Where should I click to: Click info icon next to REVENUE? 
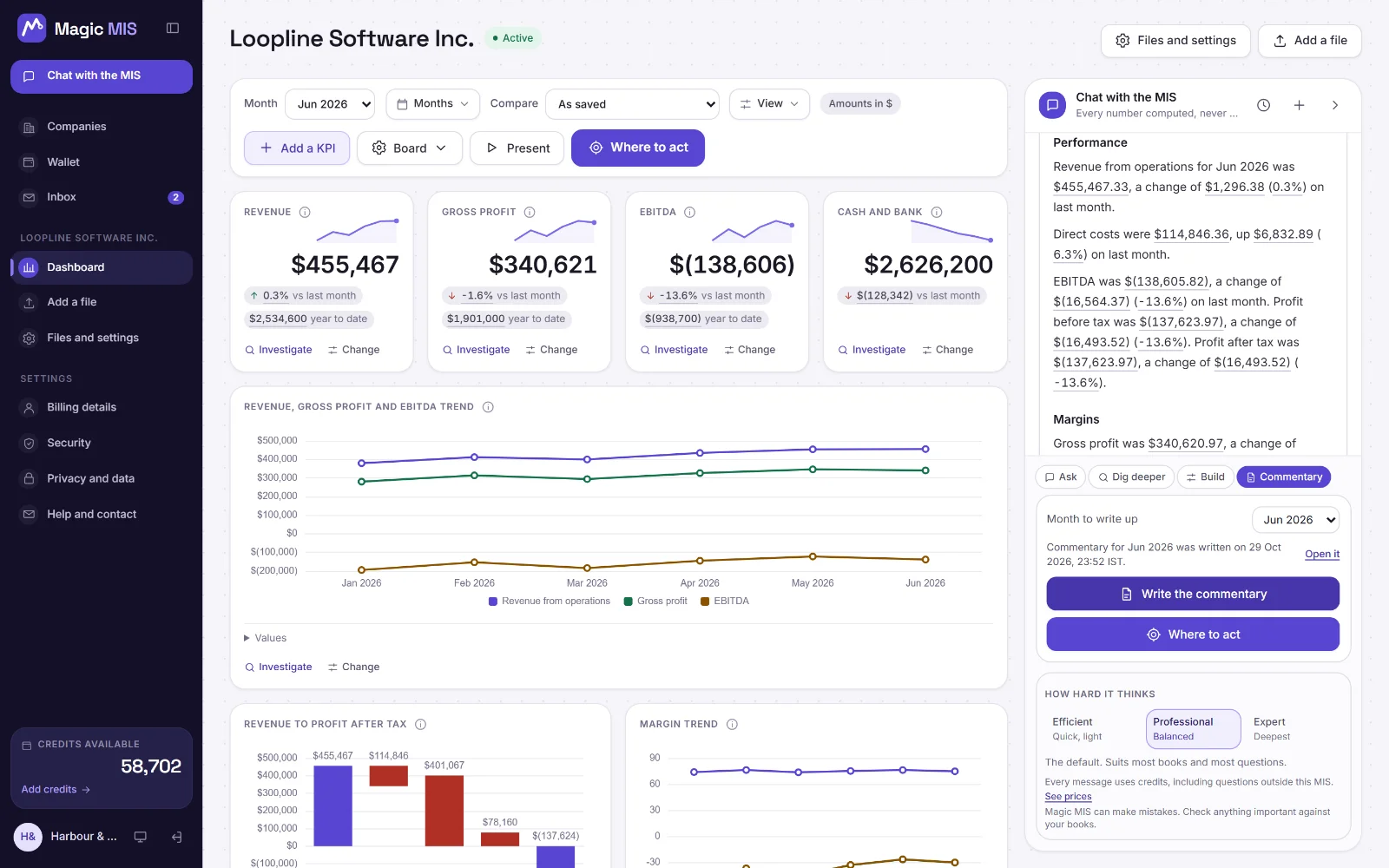pos(305,212)
